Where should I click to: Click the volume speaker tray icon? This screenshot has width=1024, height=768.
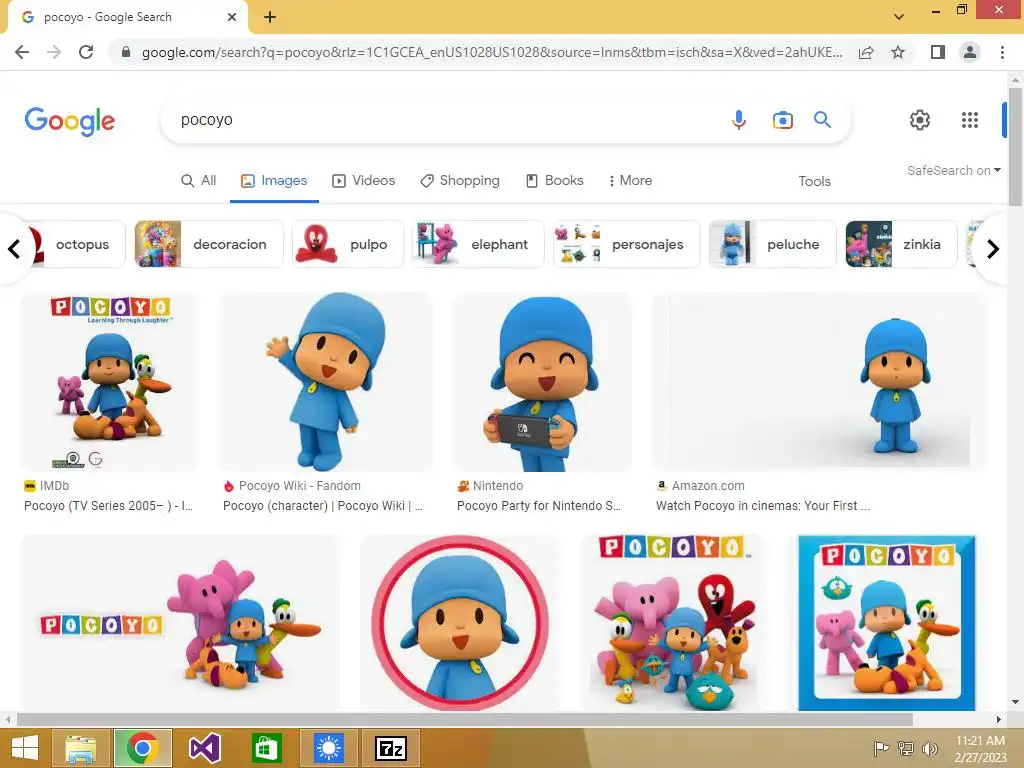point(930,748)
